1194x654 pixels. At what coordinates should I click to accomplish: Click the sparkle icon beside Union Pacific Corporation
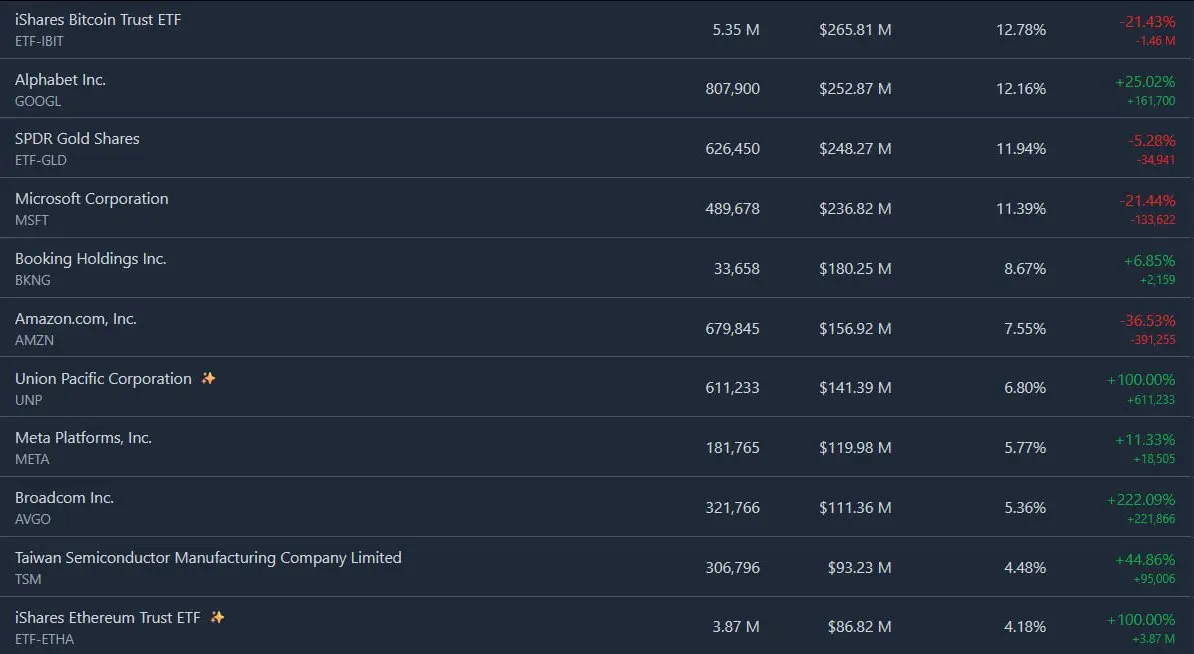pos(208,378)
